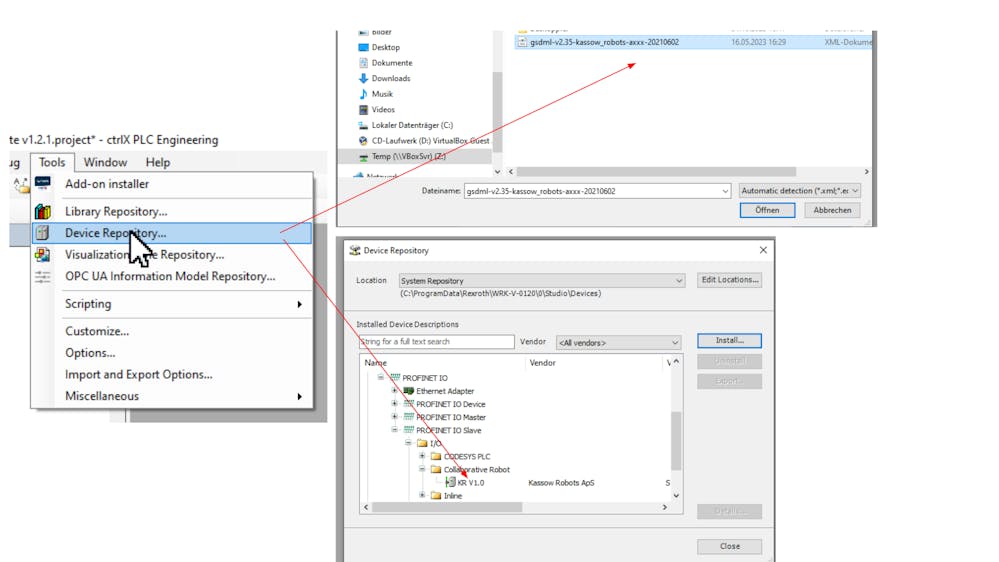Screen dimensions: 999x562
Task: Click the Temp network drive icon
Action: pos(363,157)
